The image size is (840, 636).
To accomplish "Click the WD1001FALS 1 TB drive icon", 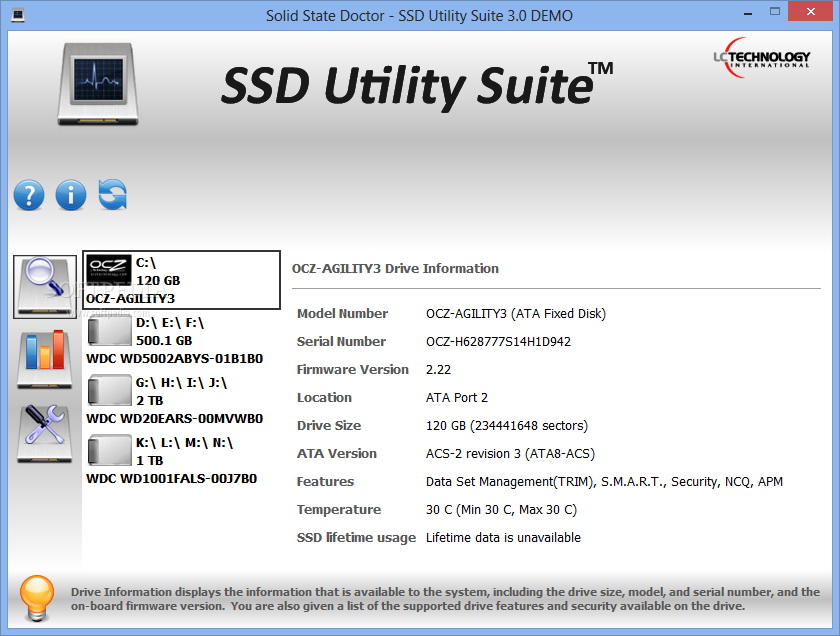I will point(109,451).
